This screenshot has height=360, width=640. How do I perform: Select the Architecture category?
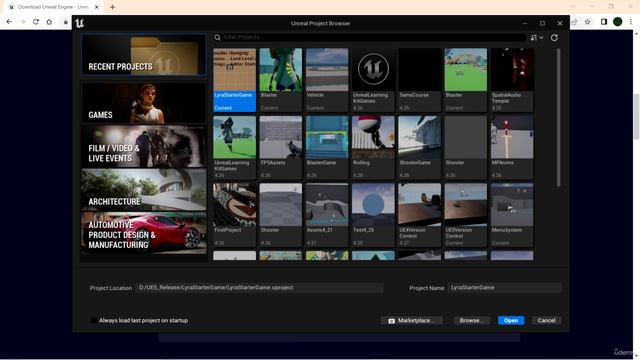click(x=144, y=190)
